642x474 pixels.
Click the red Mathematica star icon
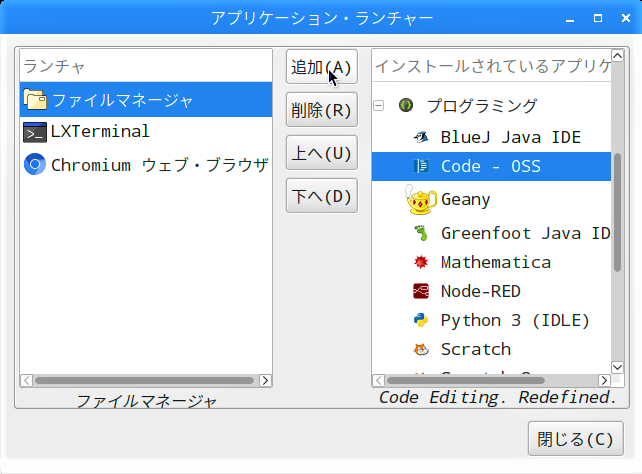click(421, 262)
